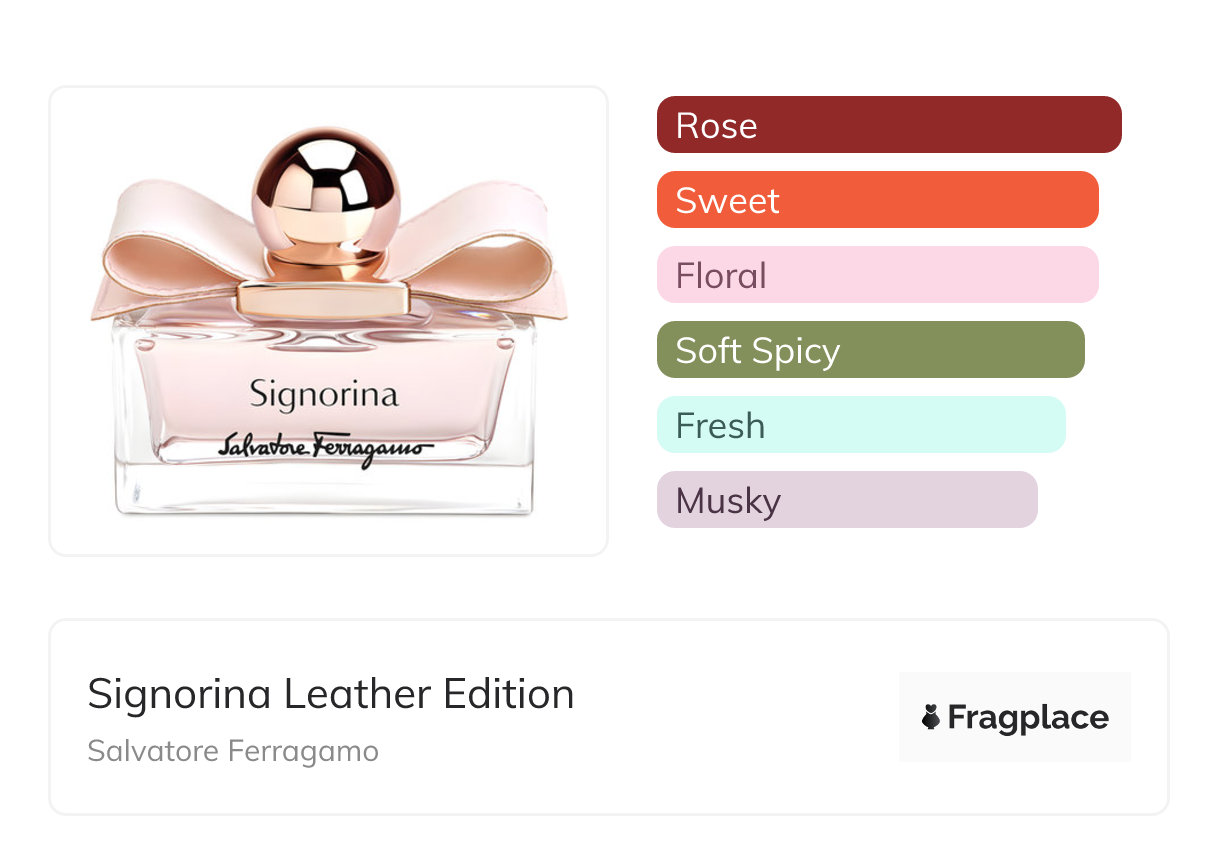1218x864 pixels.
Task: Select the orange Sweet accord bar
Action: coord(877,200)
